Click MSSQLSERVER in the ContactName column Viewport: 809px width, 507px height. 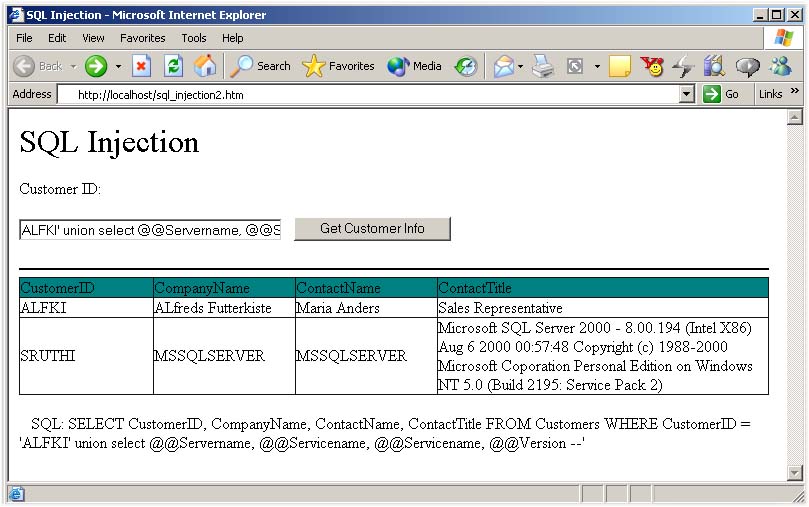pos(366,356)
